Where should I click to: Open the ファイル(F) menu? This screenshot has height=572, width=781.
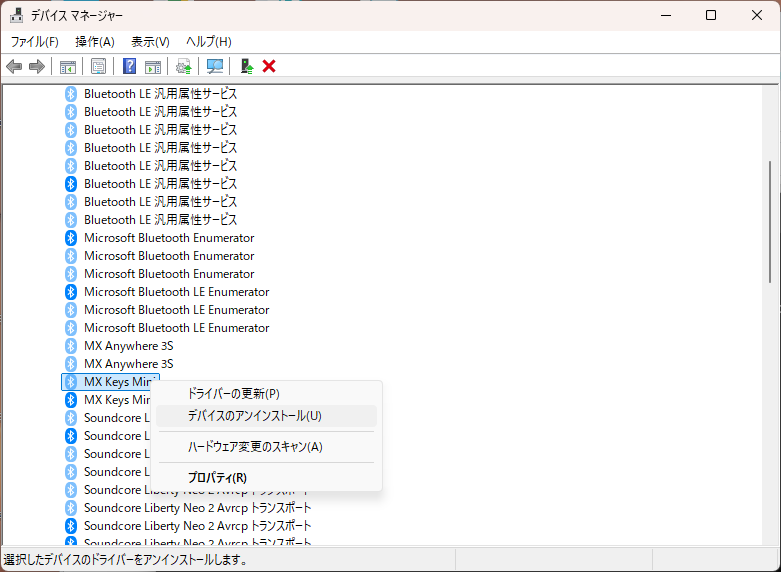(x=34, y=42)
